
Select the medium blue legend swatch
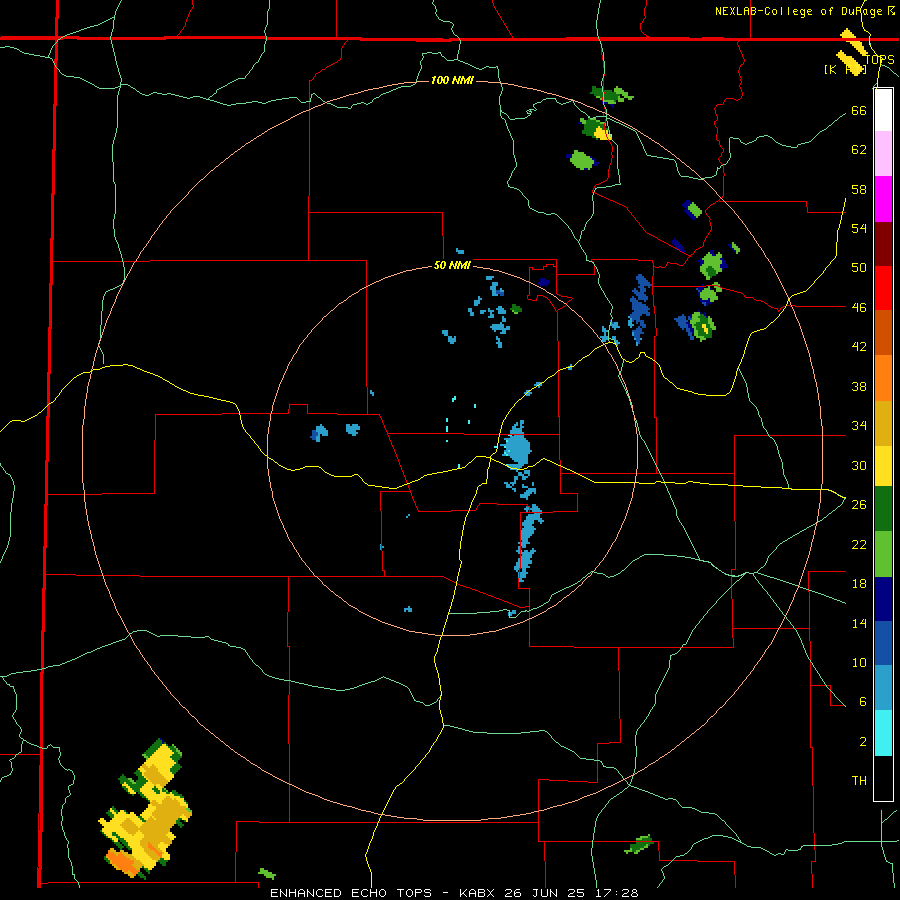(883, 643)
